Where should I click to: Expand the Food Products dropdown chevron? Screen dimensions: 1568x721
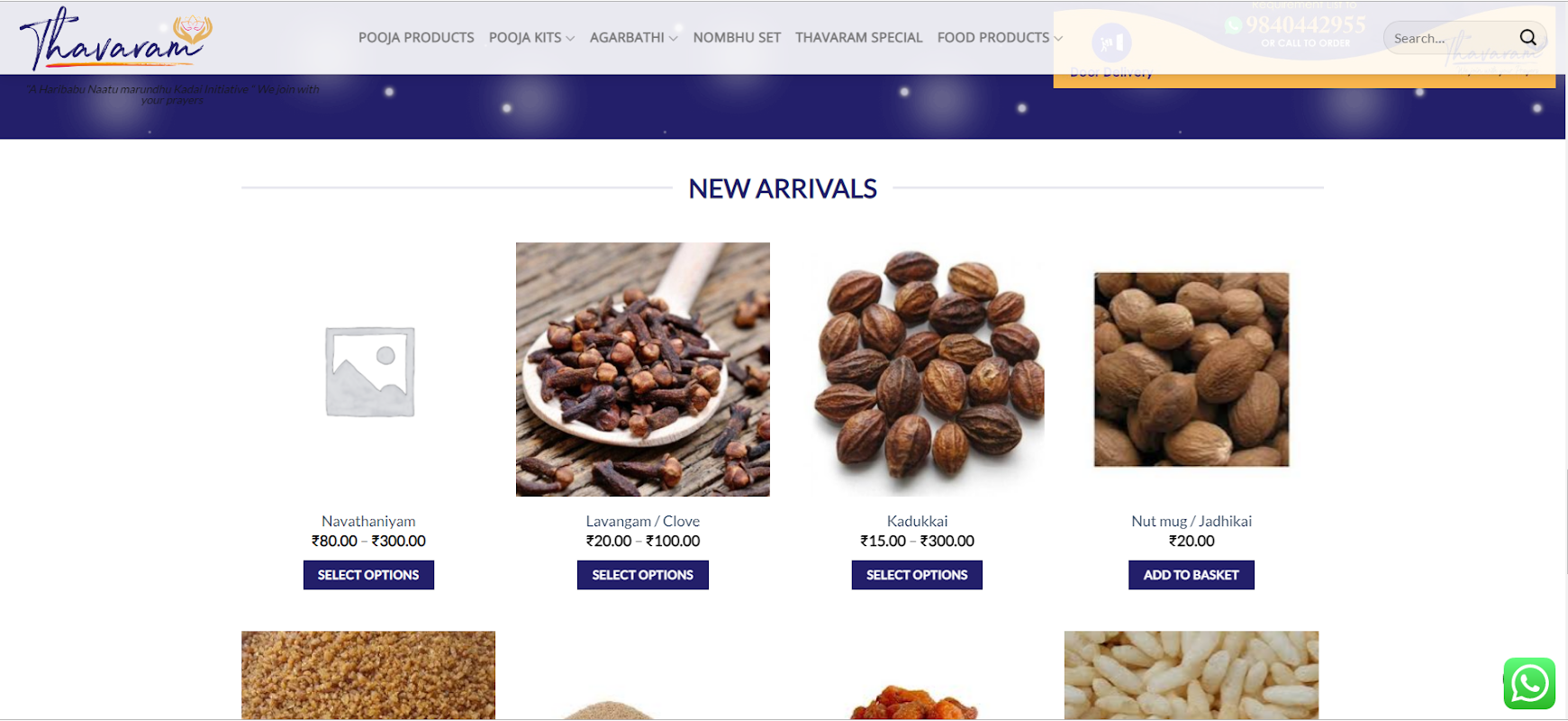pyautogui.click(x=1058, y=39)
